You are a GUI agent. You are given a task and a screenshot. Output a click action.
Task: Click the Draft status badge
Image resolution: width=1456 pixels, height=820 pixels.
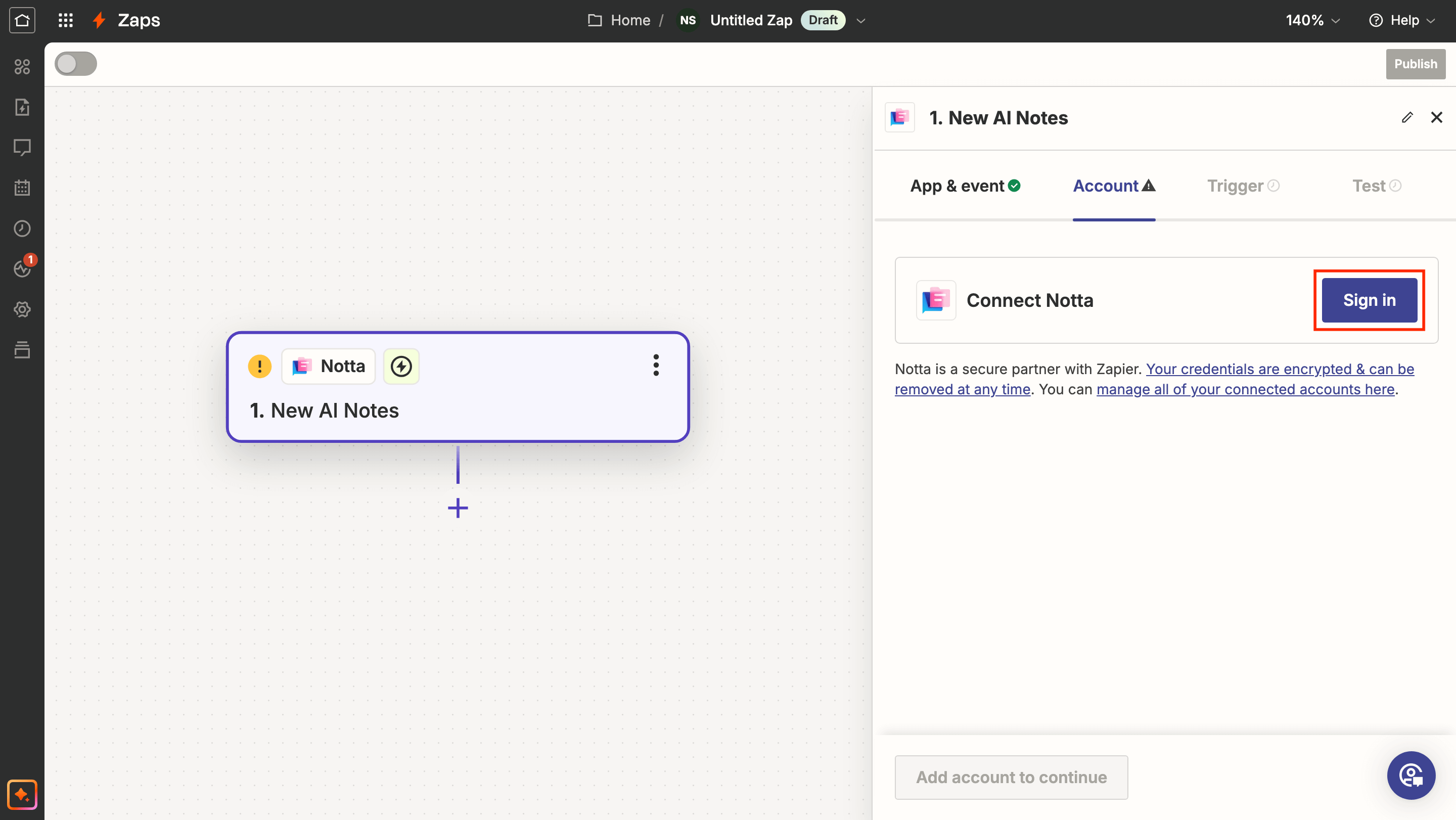pyautogui.click(x=823, y=20)
